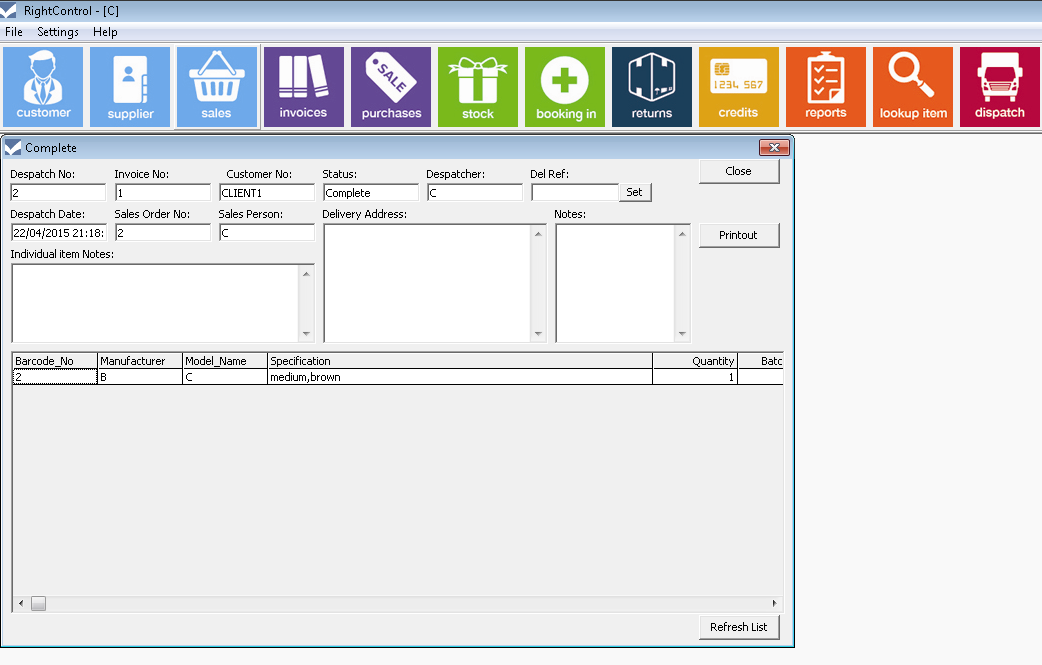The height and width of the screenshot is (665, 1042).
Task: Click into the Del Ref input field
Action: click(574, 193)
